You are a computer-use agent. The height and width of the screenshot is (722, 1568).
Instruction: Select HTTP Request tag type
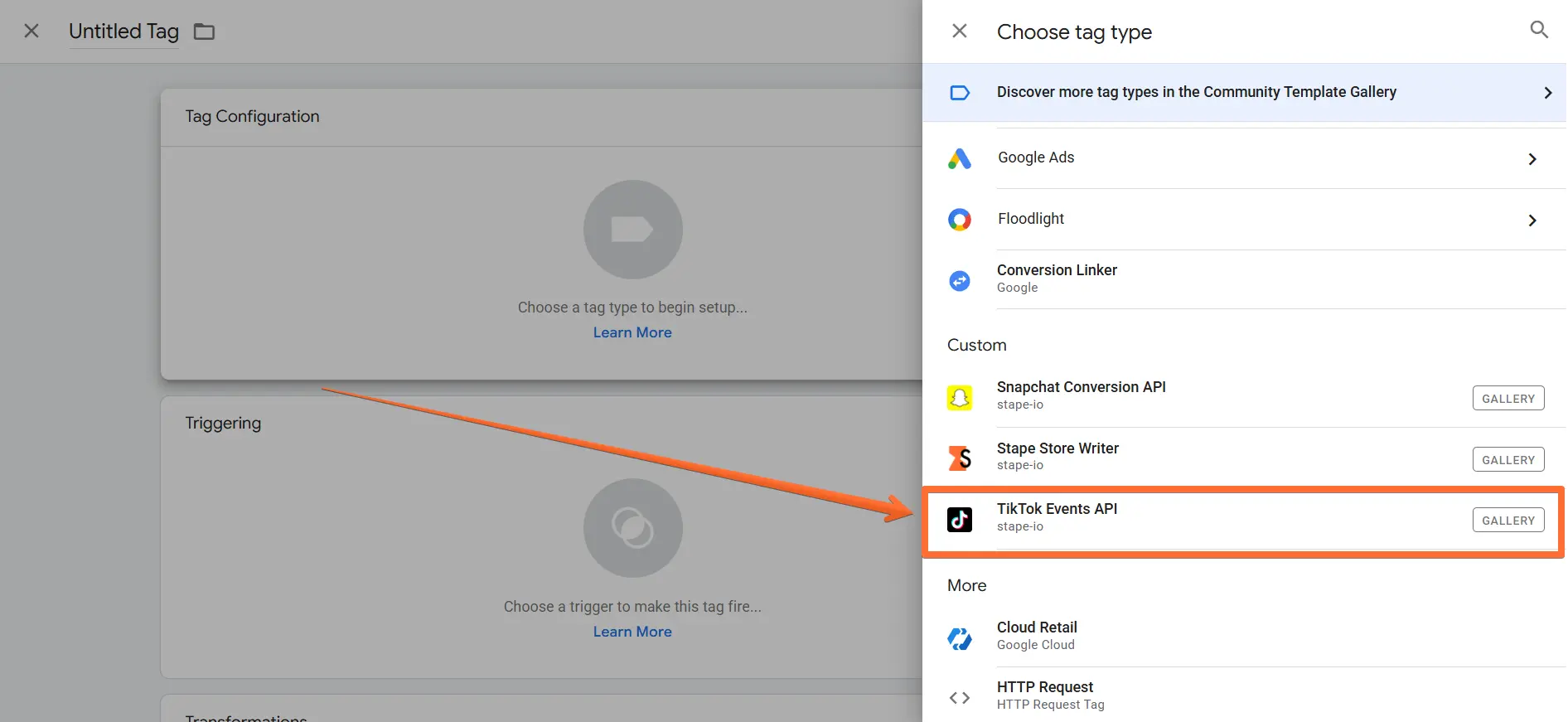(x=1244, y=695)
